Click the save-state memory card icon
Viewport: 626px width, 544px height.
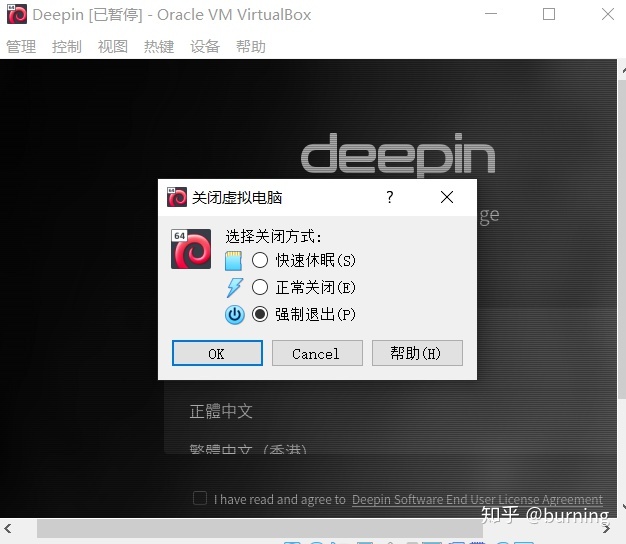click(x=234, y=261)
